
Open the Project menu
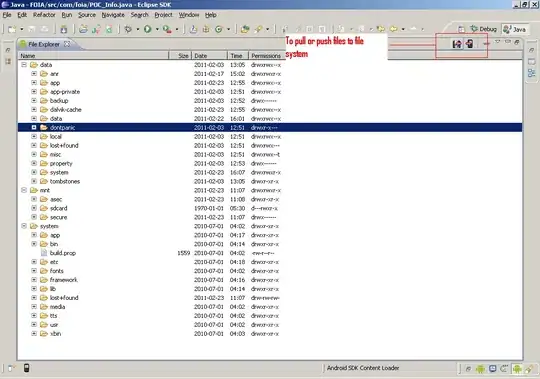click(163, 15)
